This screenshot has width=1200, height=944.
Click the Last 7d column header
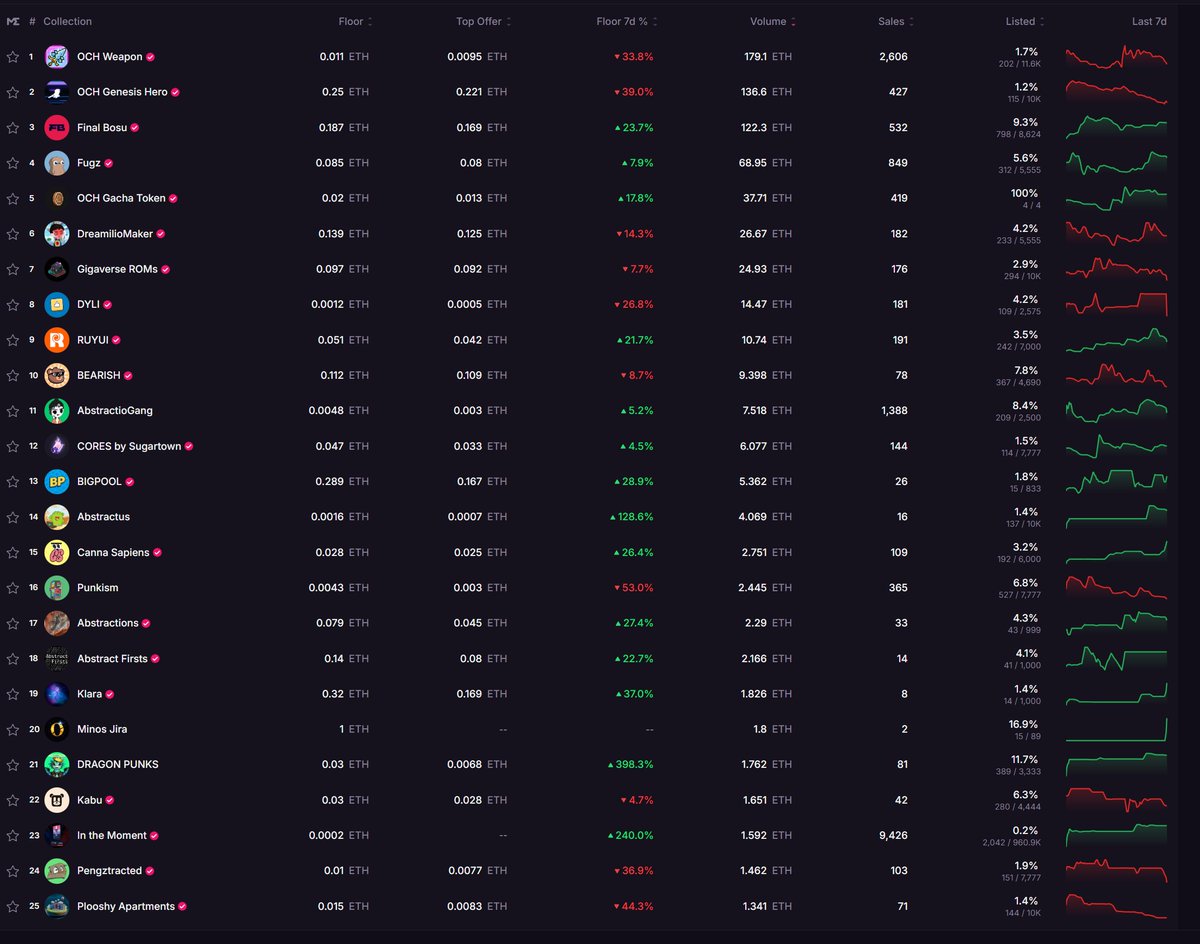tap(1149, 21)
